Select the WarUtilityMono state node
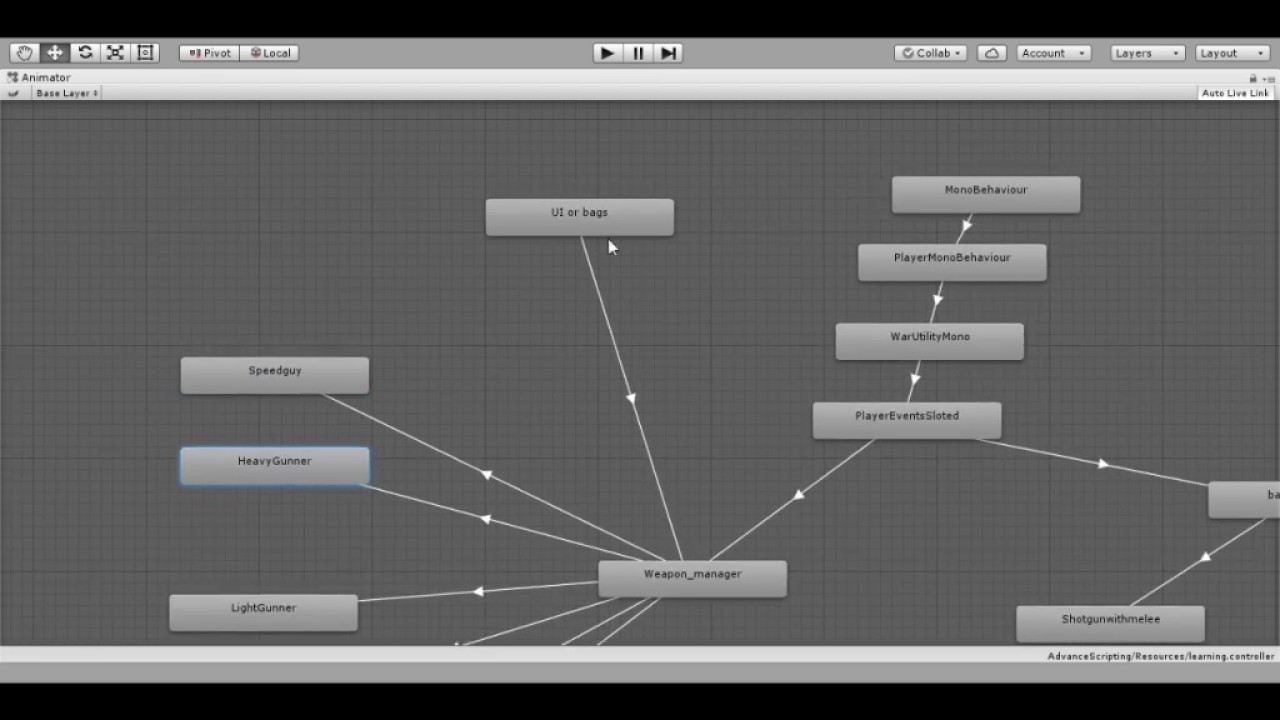Screen dimensions: 1280x720 (x=930, y=341)
